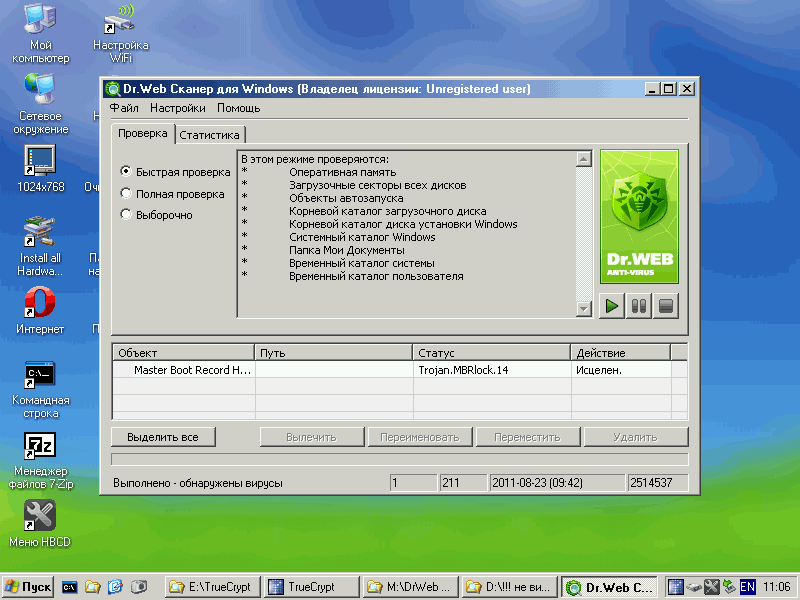Image resolution: width=800 pixels, height=600 pixels.
Task: Stop the scan with the stop button
Action: point(666,306)
